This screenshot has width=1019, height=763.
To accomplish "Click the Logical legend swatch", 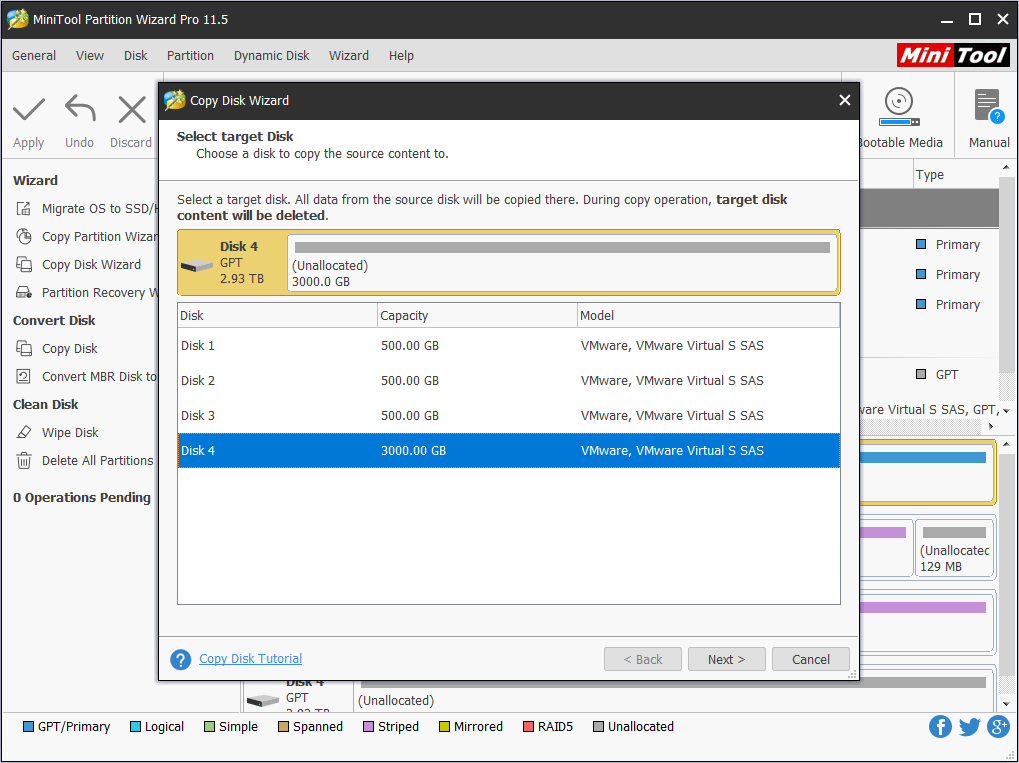I will coord(135,727).
